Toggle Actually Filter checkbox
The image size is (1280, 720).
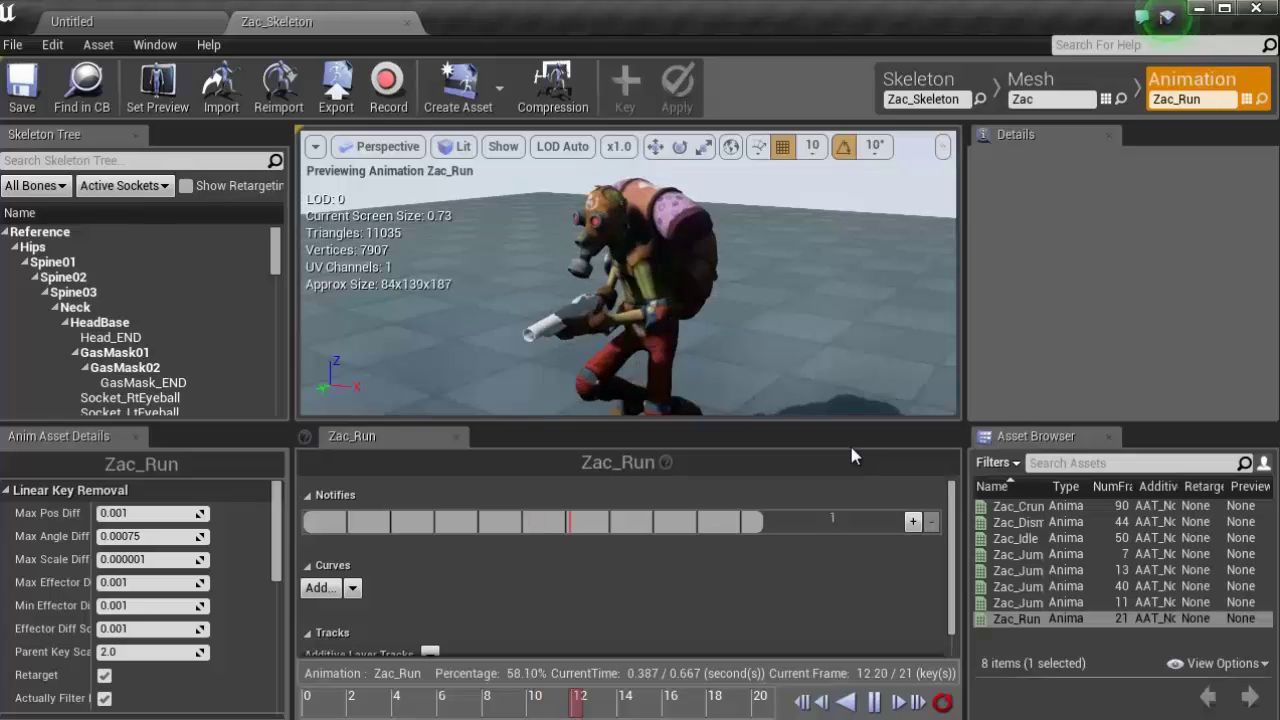tap(104, 699)
